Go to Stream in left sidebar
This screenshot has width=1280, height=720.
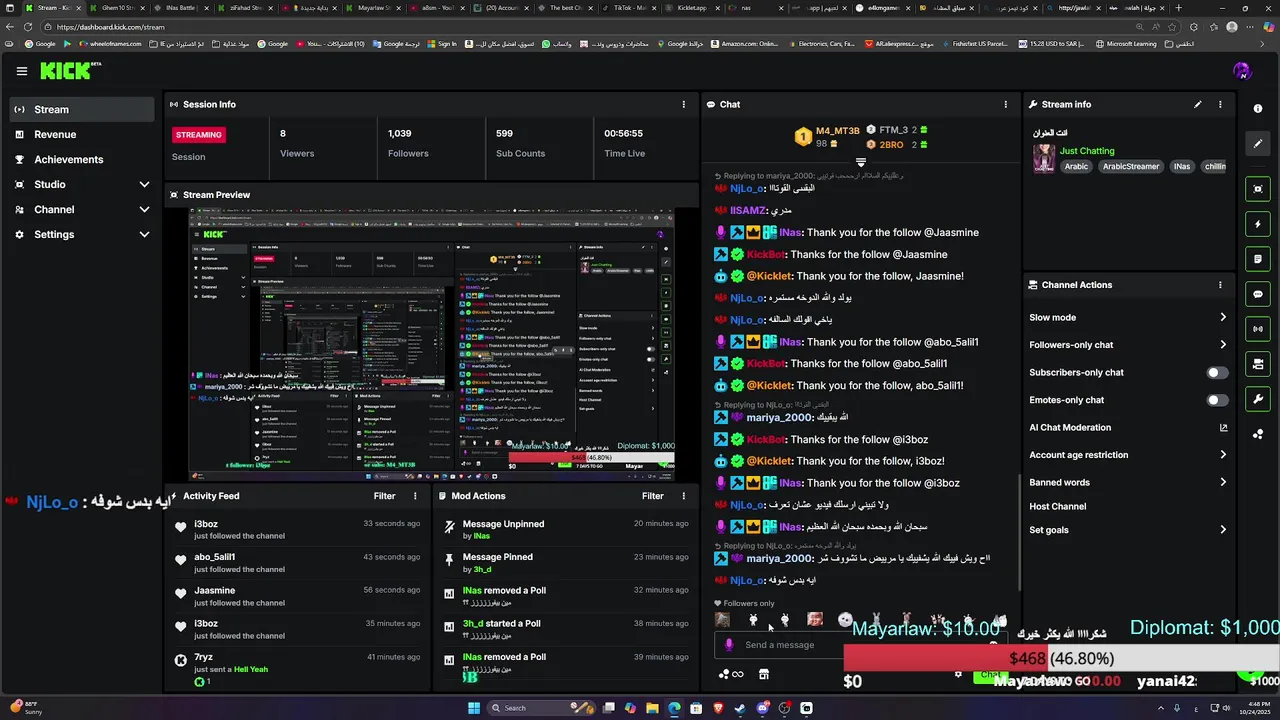pyautogui.click(x=81, y=110)
